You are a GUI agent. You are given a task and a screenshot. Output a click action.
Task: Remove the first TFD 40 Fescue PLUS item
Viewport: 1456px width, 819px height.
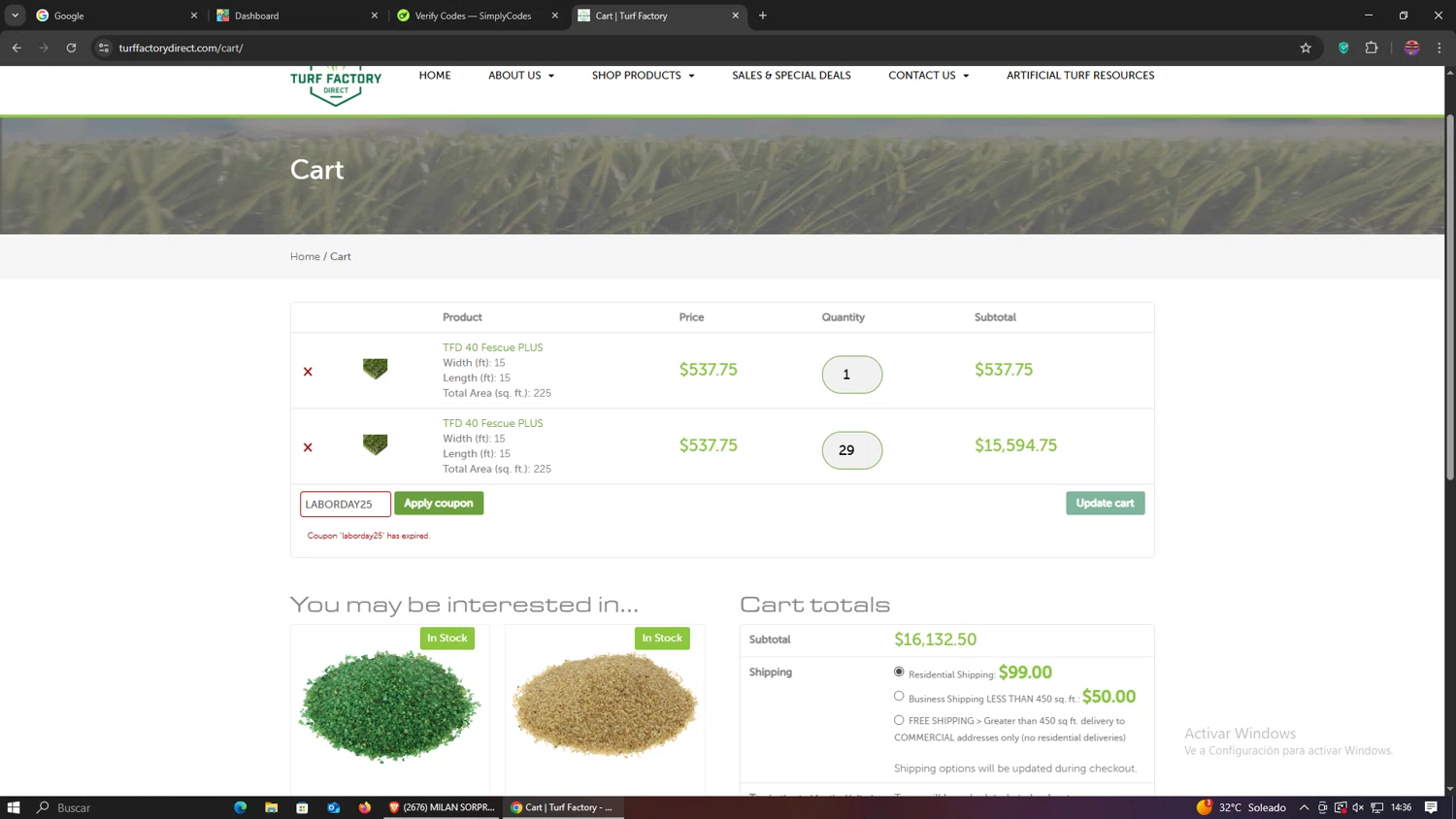click(x=308, y=372)
